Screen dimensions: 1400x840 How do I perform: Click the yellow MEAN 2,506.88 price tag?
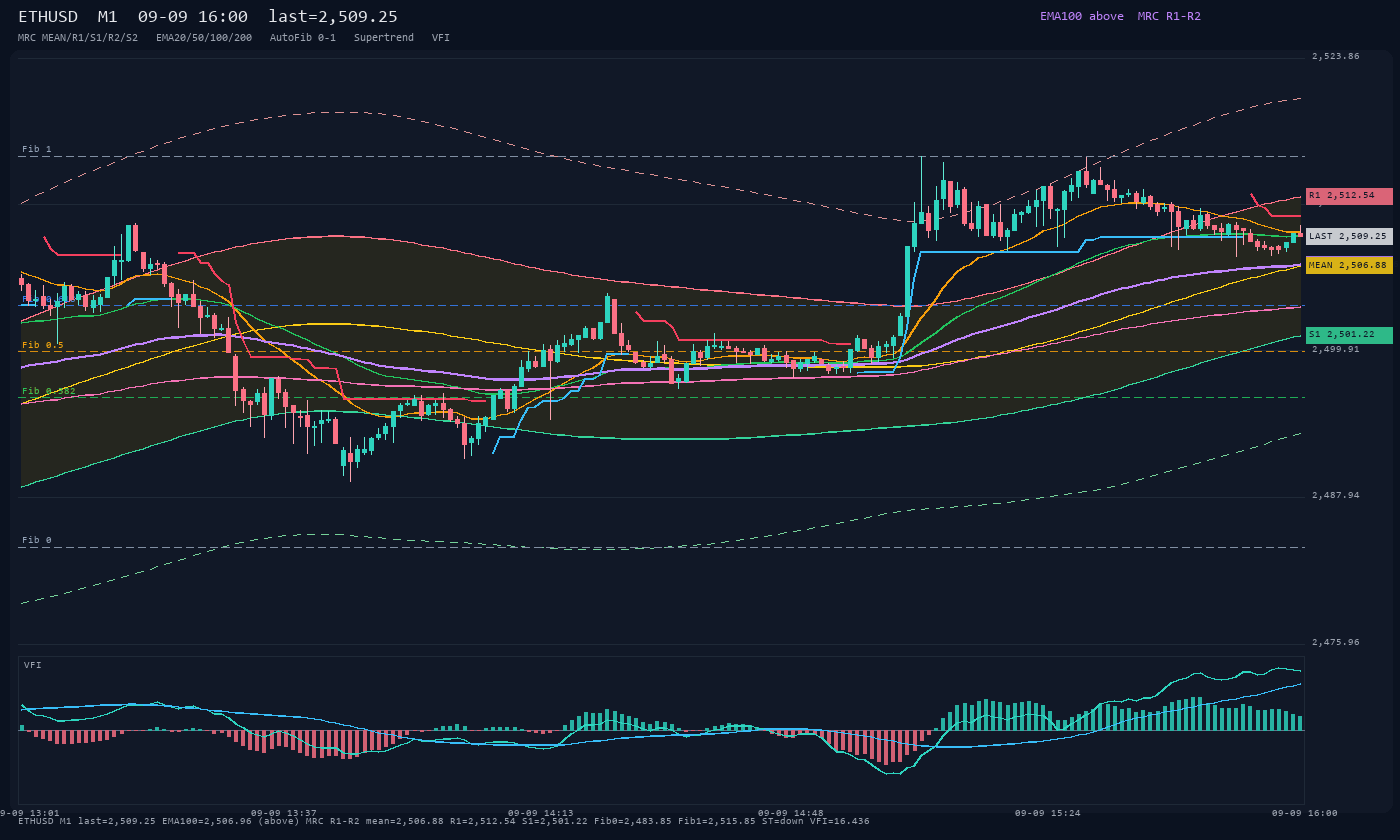[1349, 265]
